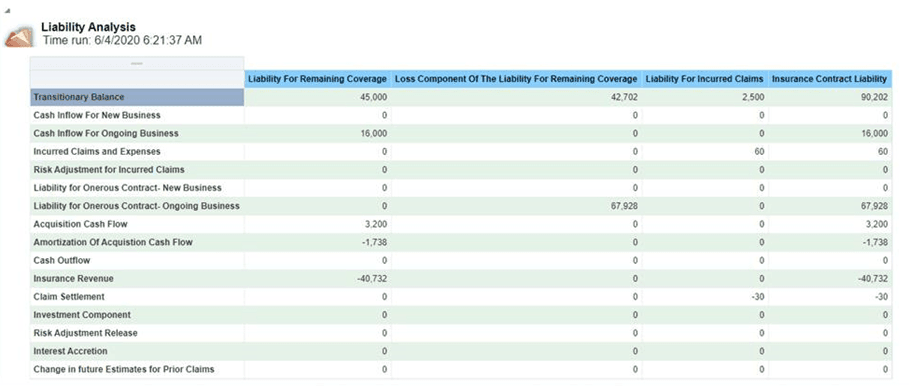Click the Claim Settlement row header
The width and height of the screenshot is (909, 386).
click(x=137, y=297)
